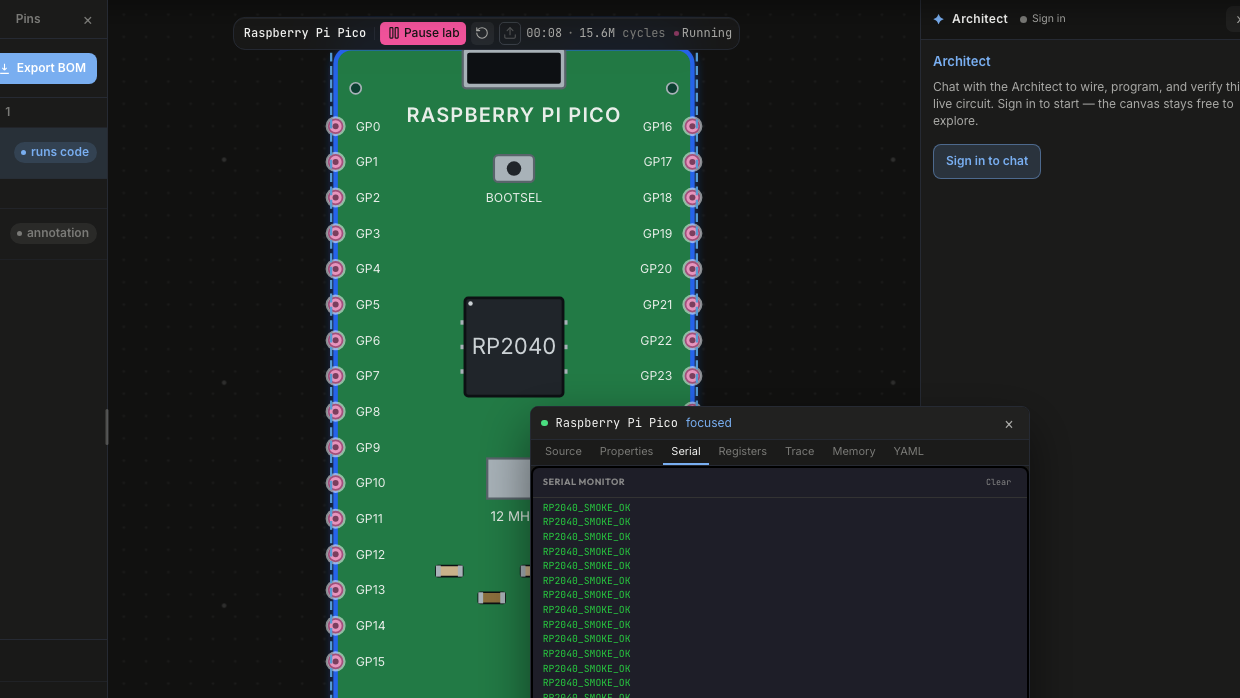Click the GP15 pin pad
This screenshot has height=698, width=1240.
(336, 661)
